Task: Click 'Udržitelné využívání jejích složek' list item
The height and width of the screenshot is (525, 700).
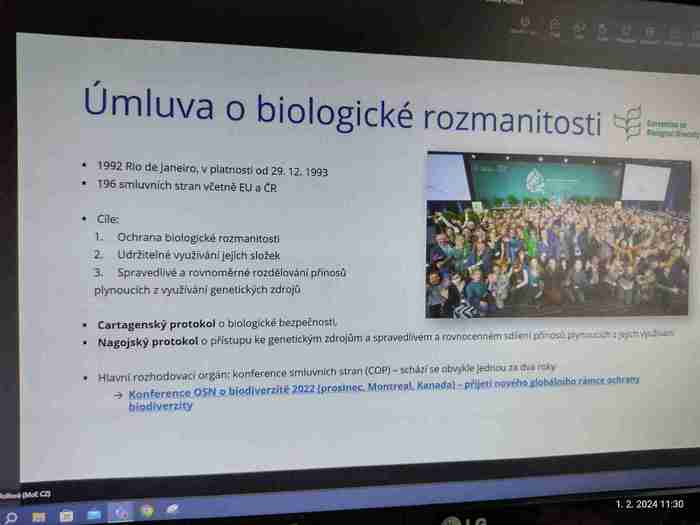Action: pos(199,255)
